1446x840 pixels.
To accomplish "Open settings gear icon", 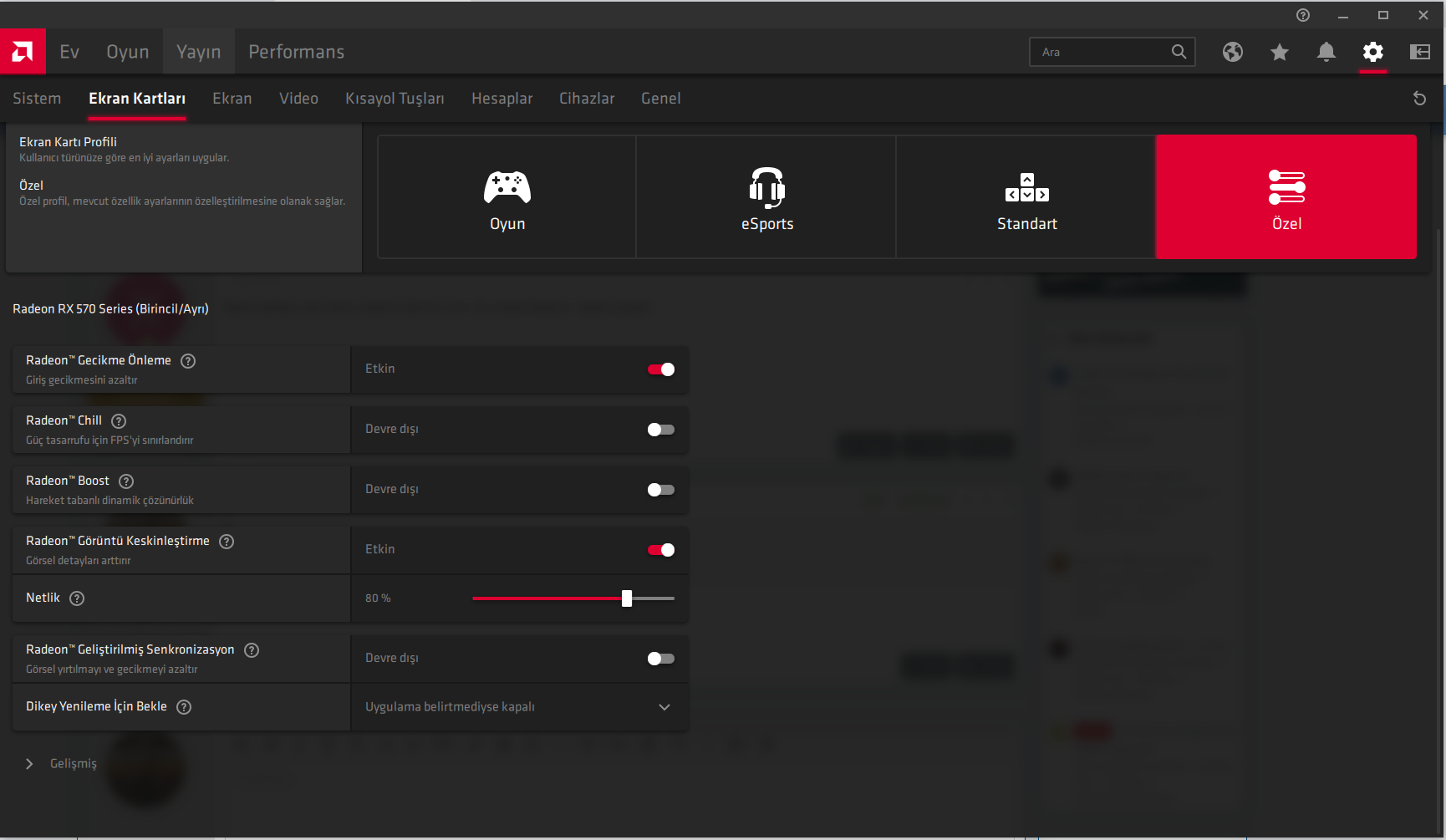I will pyautogui.click(x=1372, y=52).
